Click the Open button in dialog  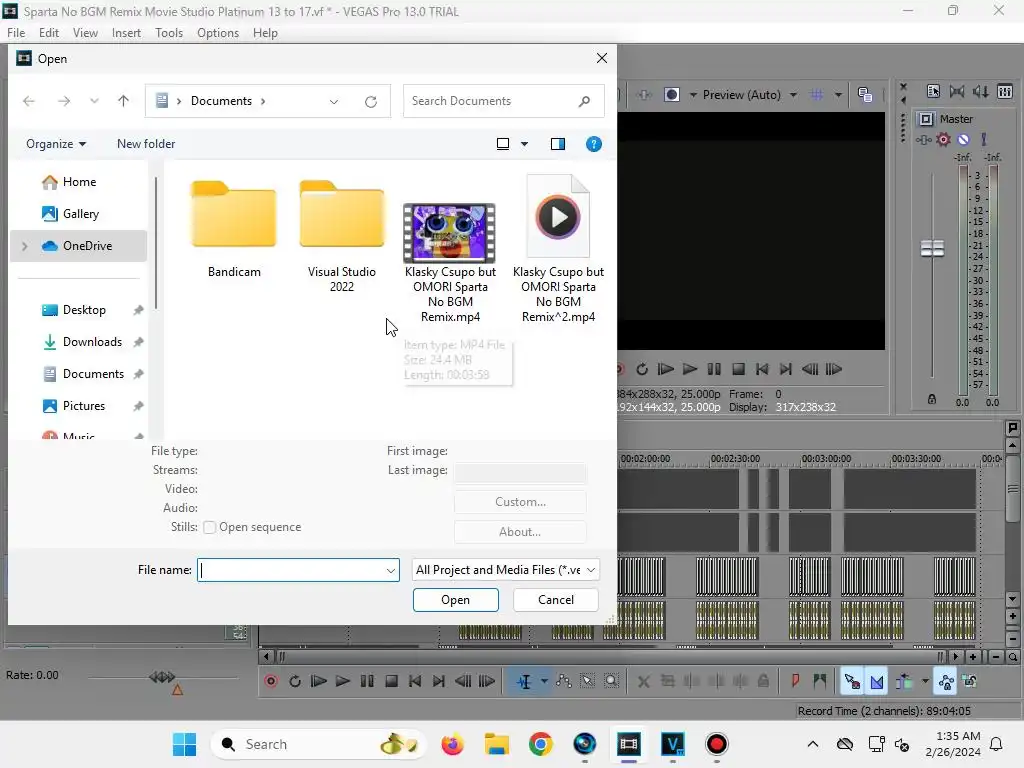[455, 600]
